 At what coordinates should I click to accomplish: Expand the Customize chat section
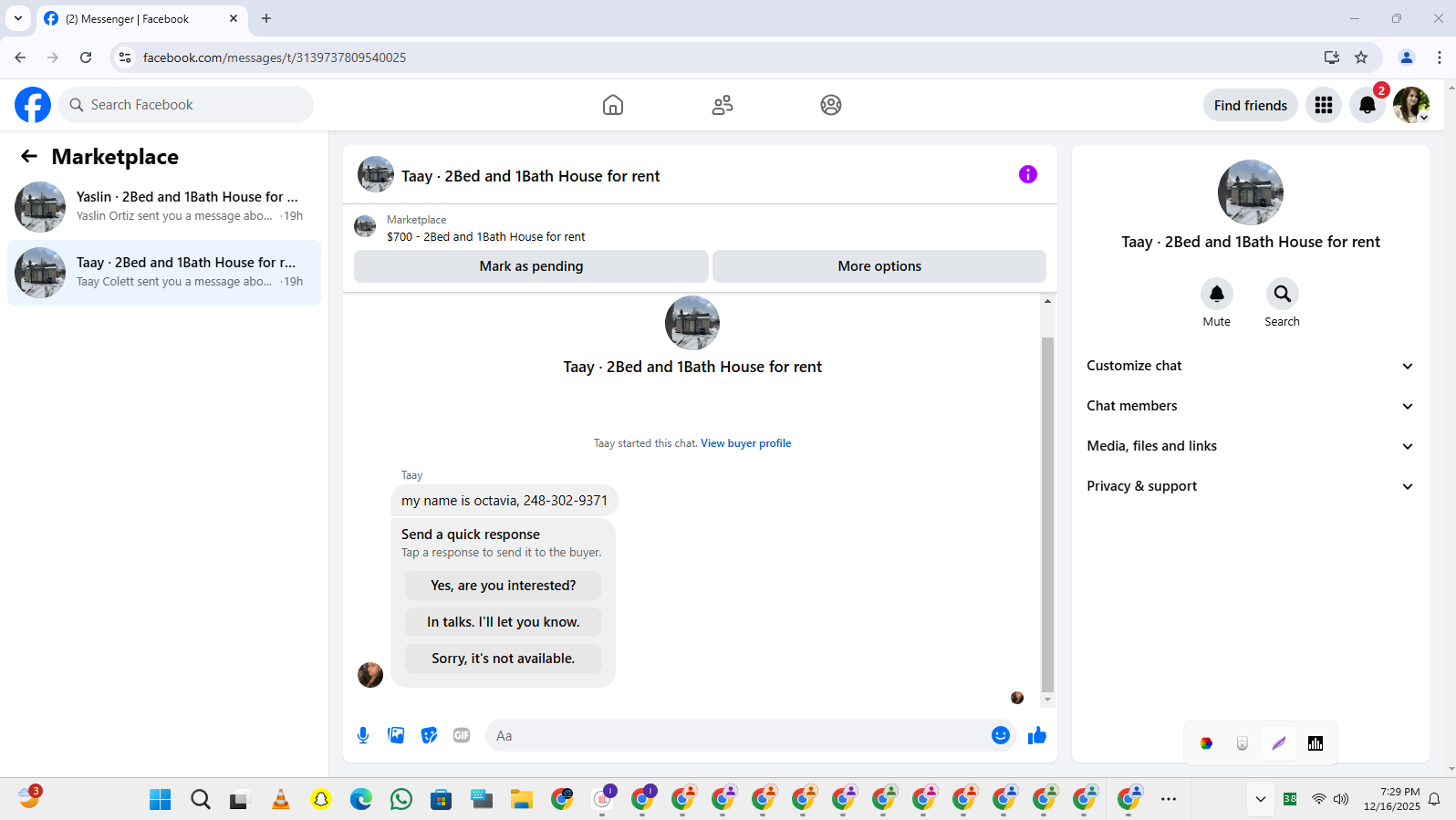coord(1251,366)
